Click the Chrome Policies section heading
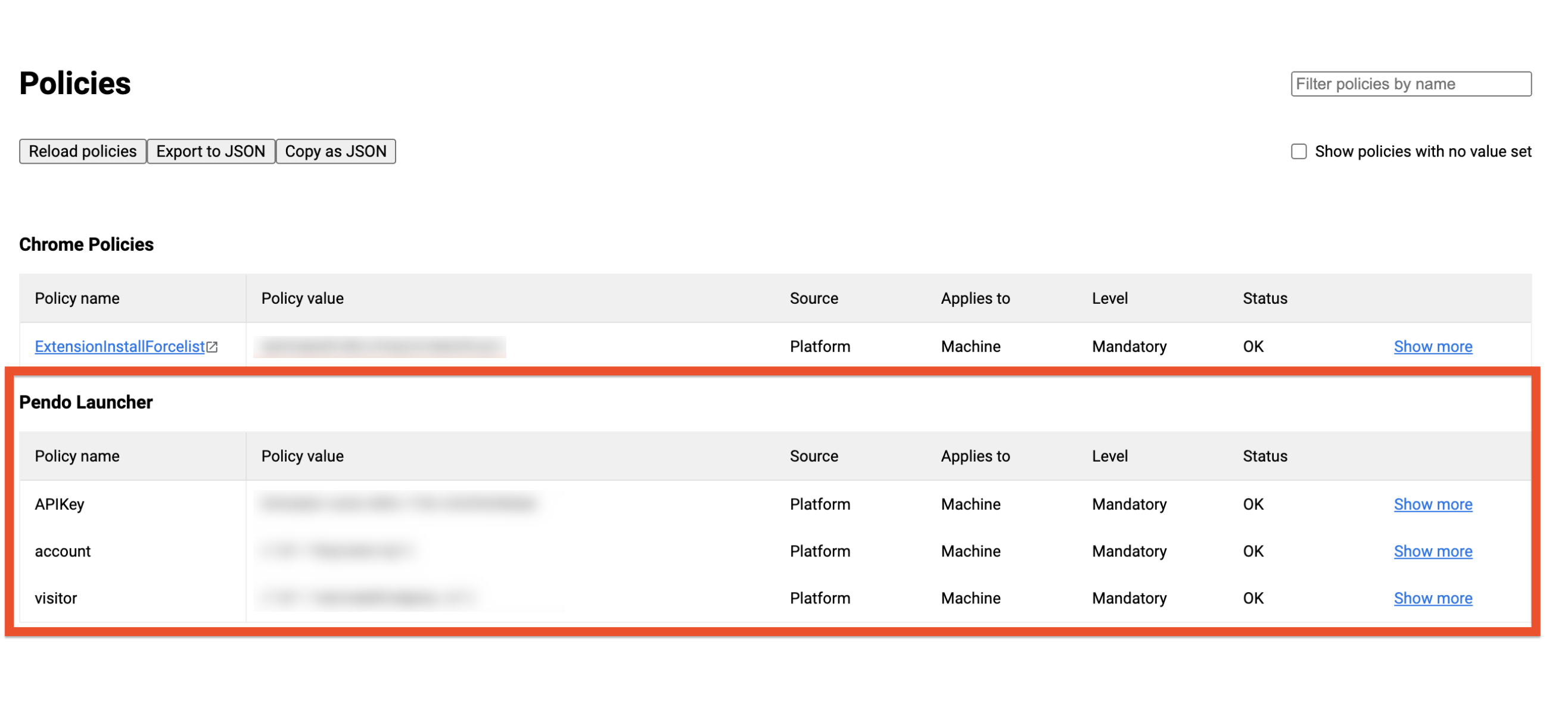The image size is (1568, 716). click(86, 244)
